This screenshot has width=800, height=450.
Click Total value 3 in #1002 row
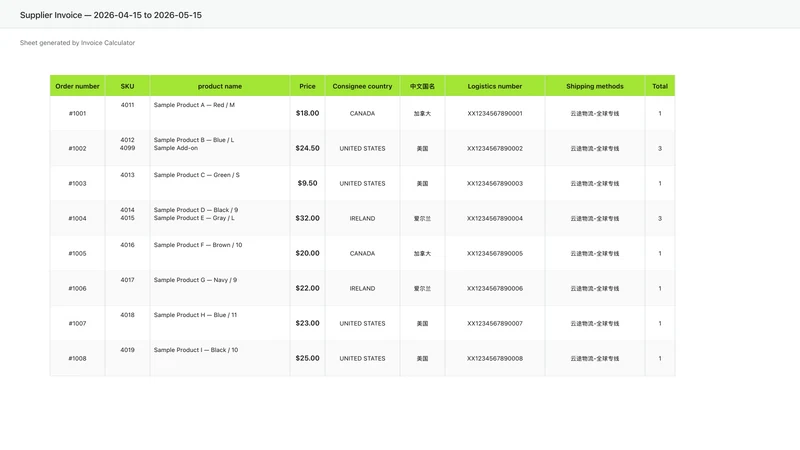[660, 148]
